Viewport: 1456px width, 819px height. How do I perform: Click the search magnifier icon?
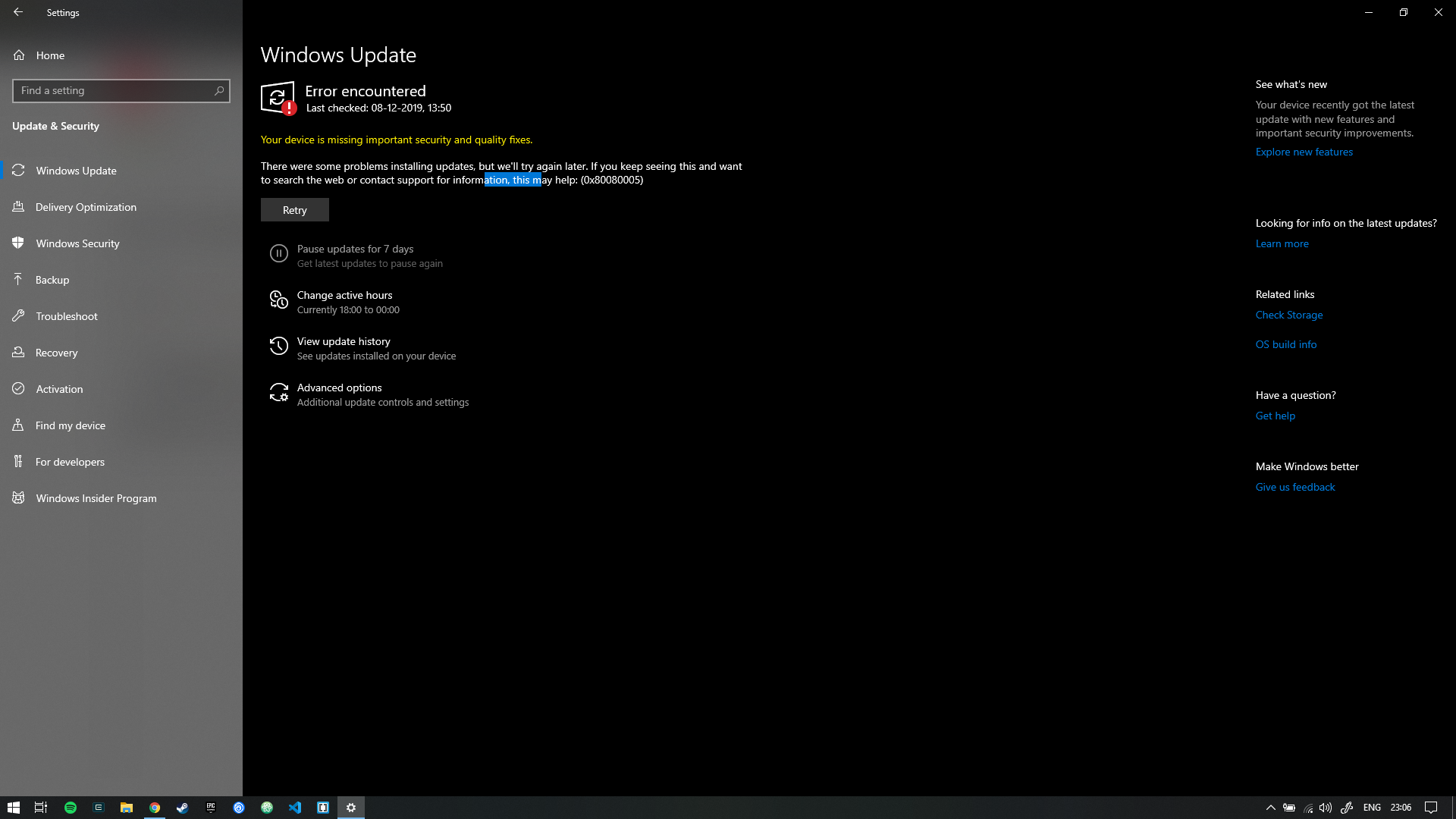(219, 91)
